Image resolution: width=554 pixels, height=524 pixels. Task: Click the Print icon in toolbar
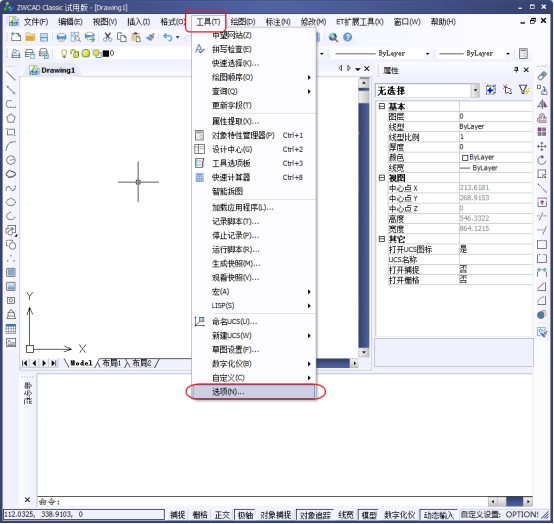pyautogui.click(x=61, y=37)
